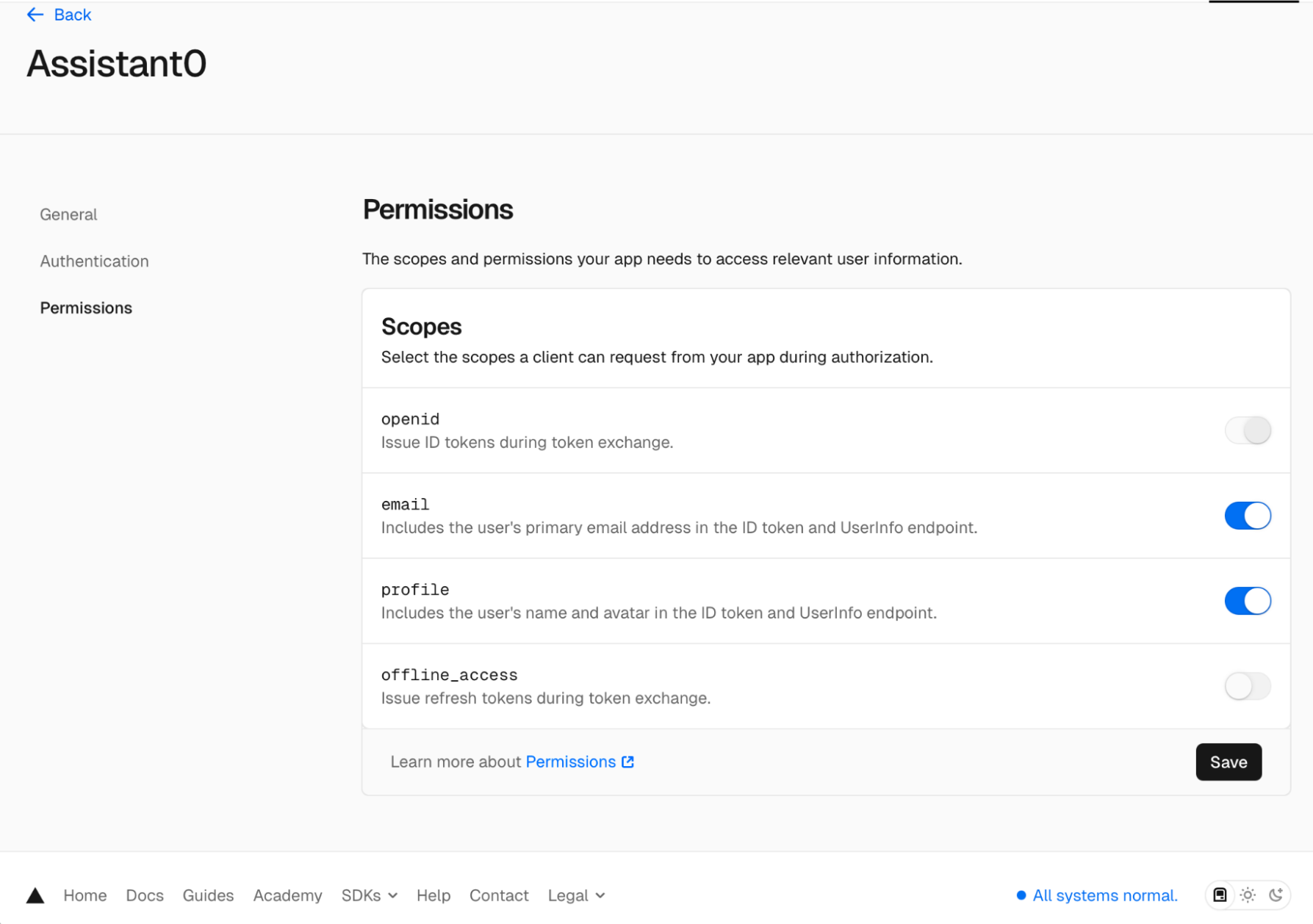Screen dimensions: 1313x924
Task: Enable the openid scope toggle
Action: [x=1247, y=430]
